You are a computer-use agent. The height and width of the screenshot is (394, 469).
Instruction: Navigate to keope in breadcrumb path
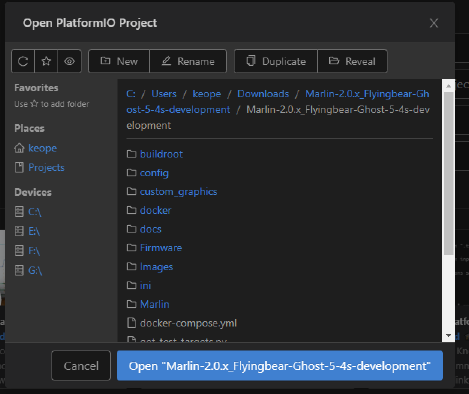coord(207,94)
